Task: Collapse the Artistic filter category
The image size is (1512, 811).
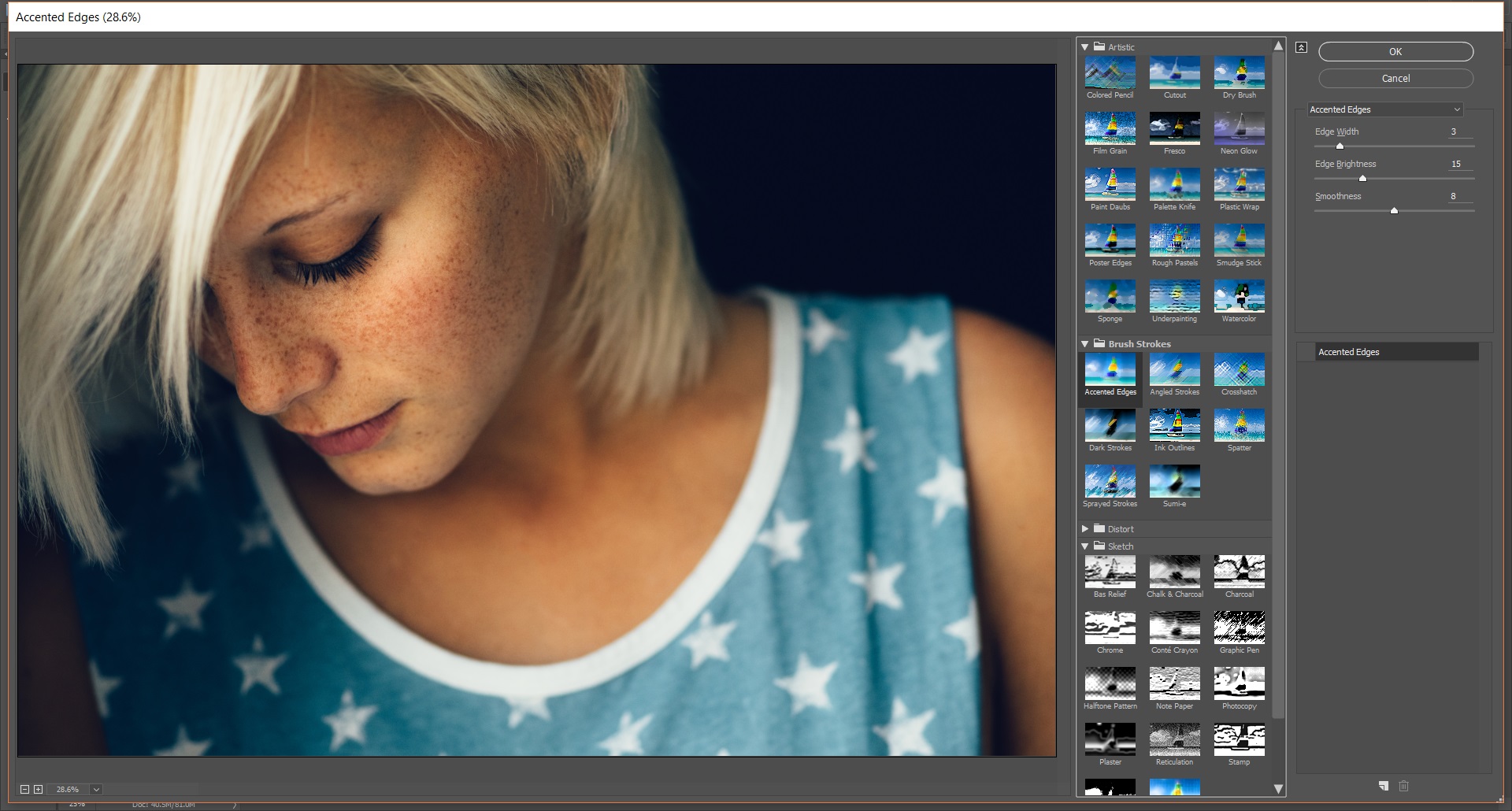Action: click(x=1085, y=46)
